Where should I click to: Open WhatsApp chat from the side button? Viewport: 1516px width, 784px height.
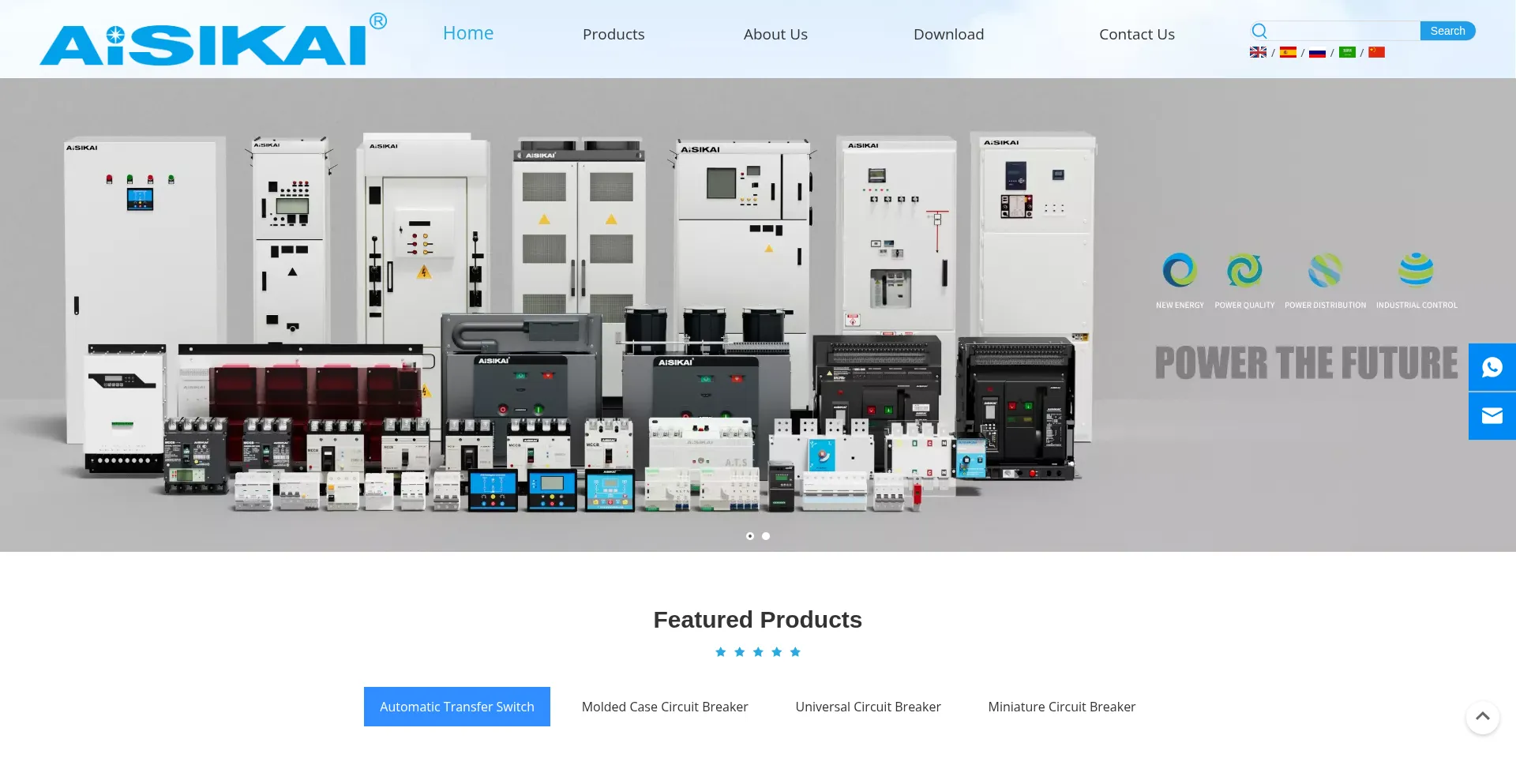tap(1492, 367)
